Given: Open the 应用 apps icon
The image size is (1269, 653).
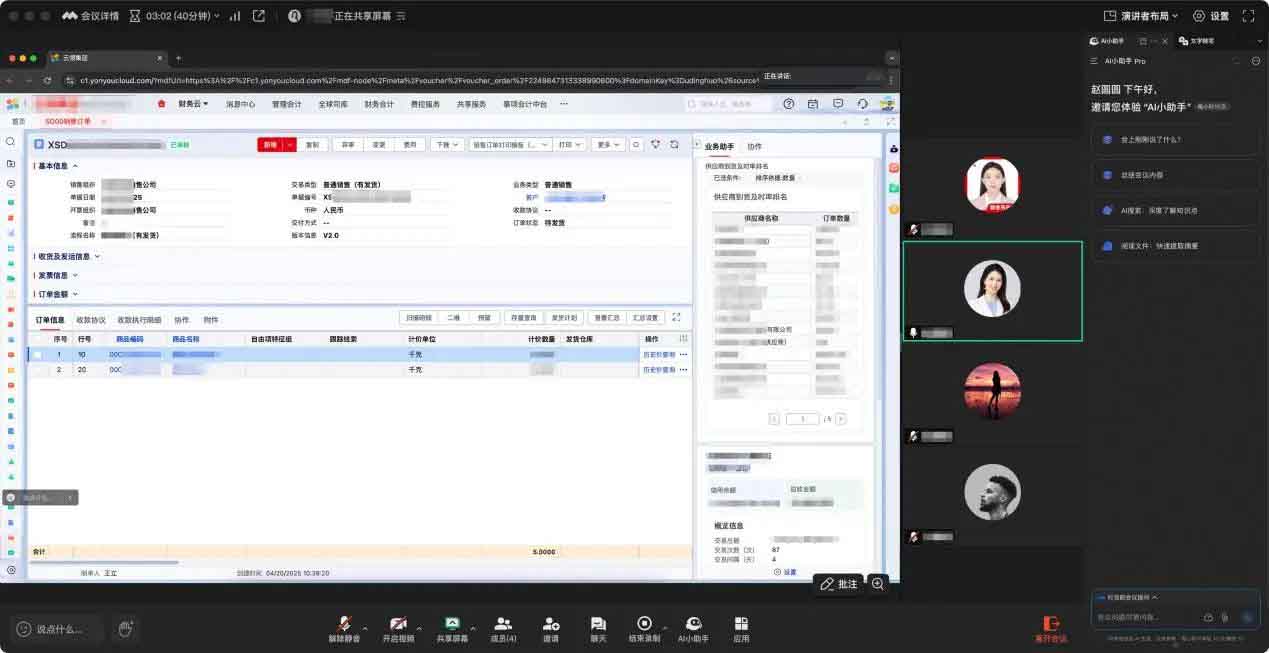Looking at the screenshot, I should pos(741,624).
